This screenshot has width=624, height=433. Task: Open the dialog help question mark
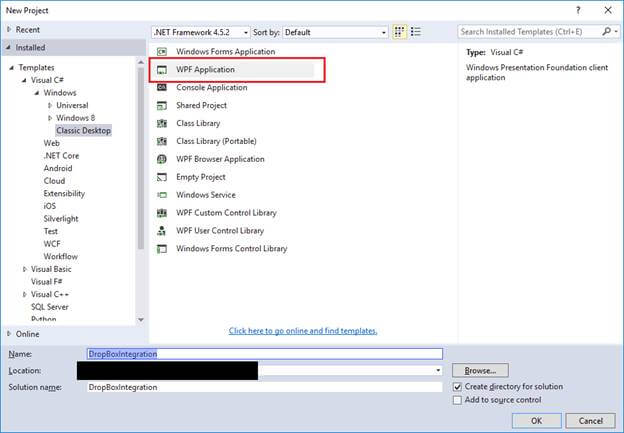(x=578, y=10)
